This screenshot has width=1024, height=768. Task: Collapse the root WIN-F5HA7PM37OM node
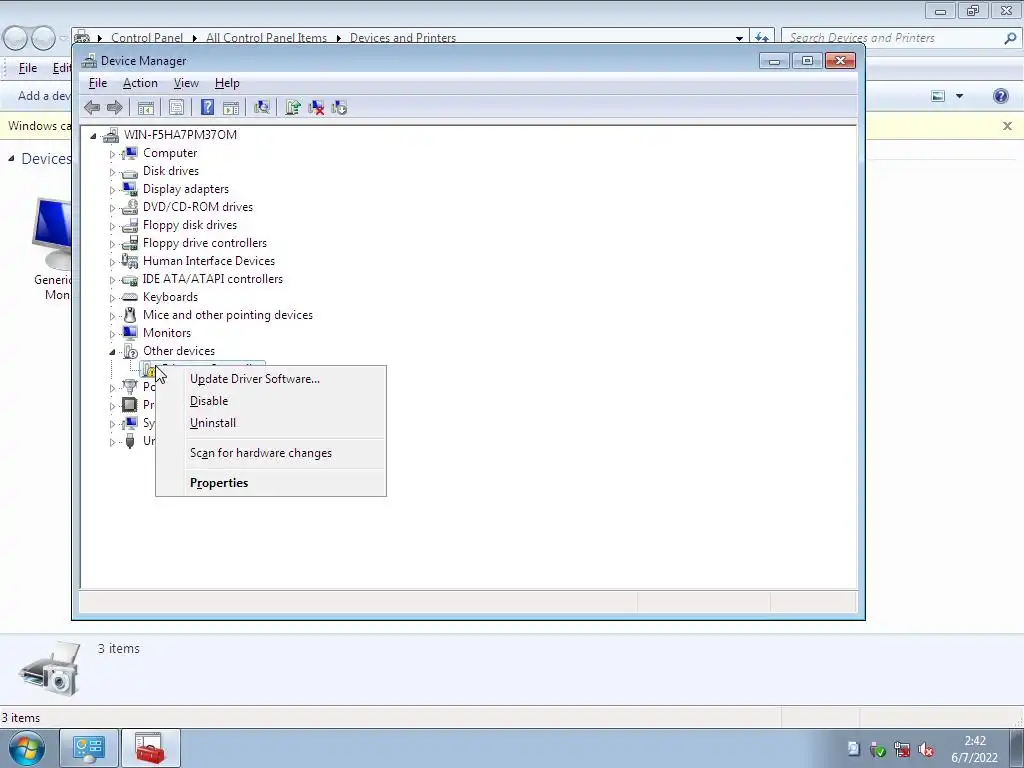click(93, 136)
